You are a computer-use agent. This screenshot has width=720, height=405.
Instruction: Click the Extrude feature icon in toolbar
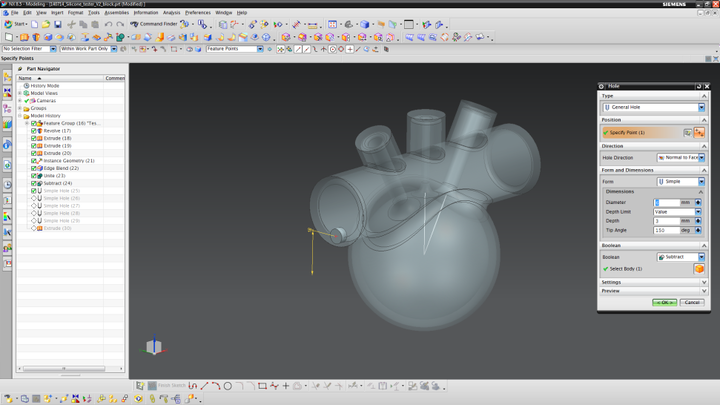24,37
